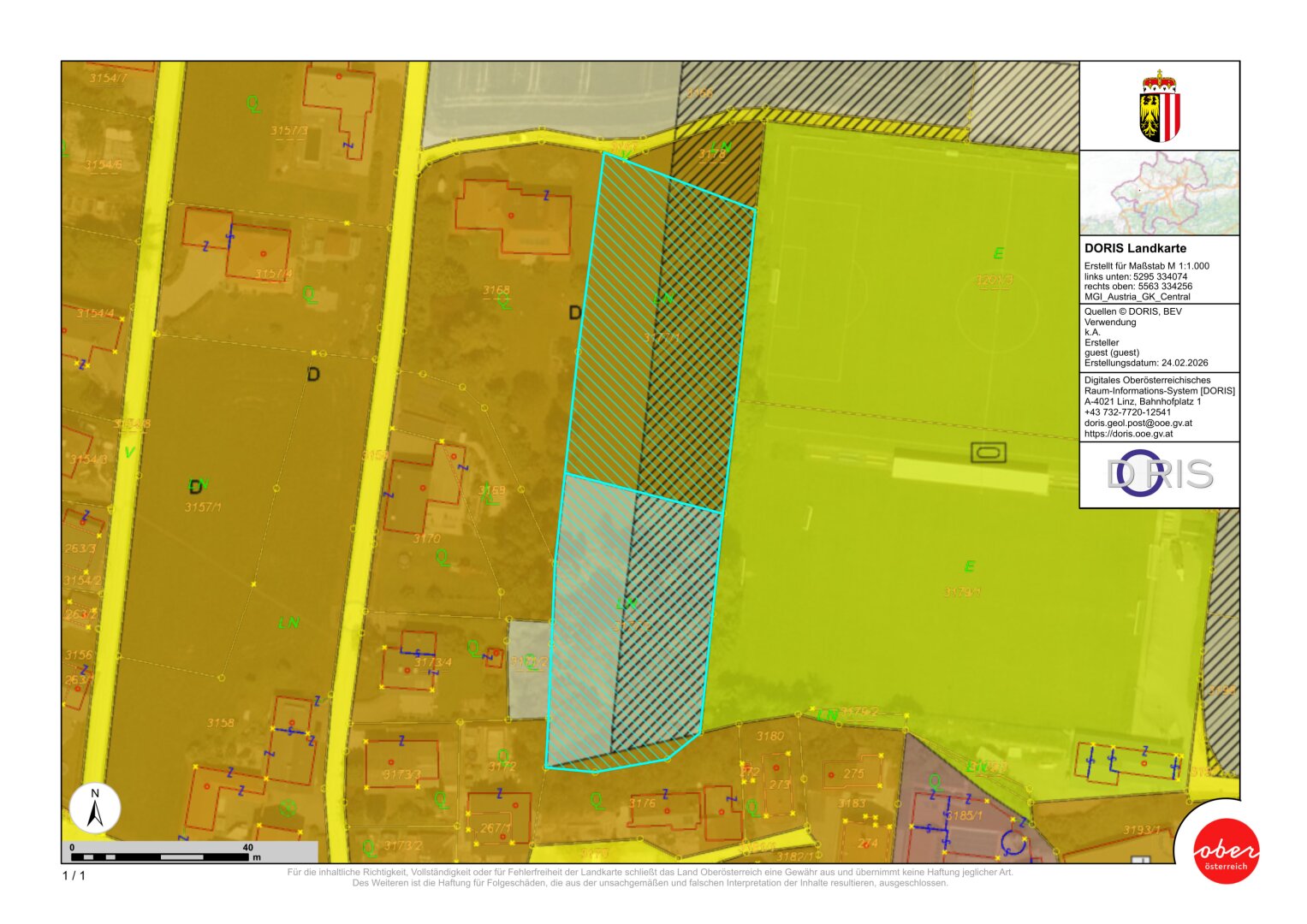The height and width of the screenshot is (924, 1307).
Task: Click the Upper Austria coat of arms
Action: pos(1159,106)
